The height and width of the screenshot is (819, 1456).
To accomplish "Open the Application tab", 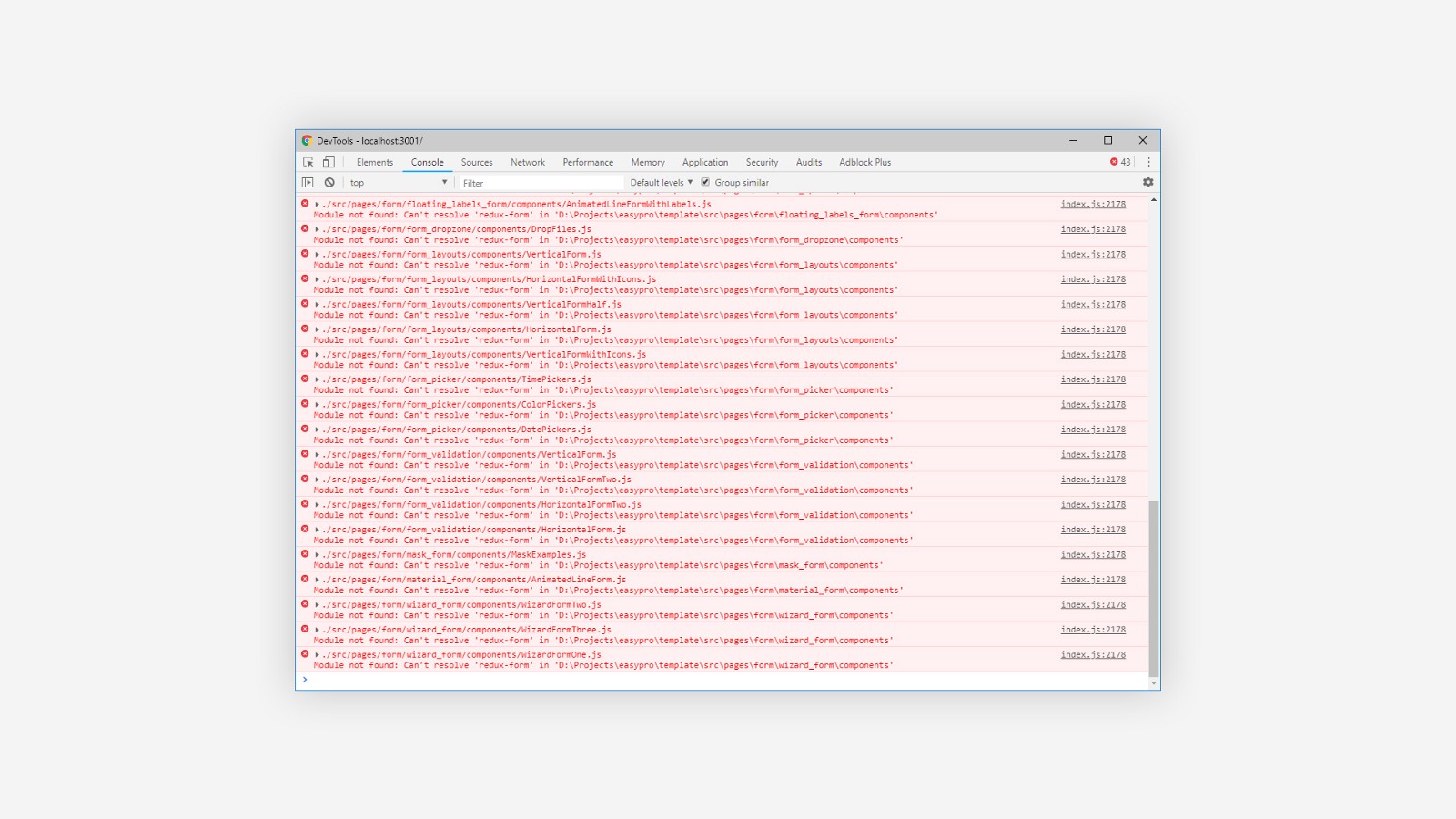I will [705, 162].
